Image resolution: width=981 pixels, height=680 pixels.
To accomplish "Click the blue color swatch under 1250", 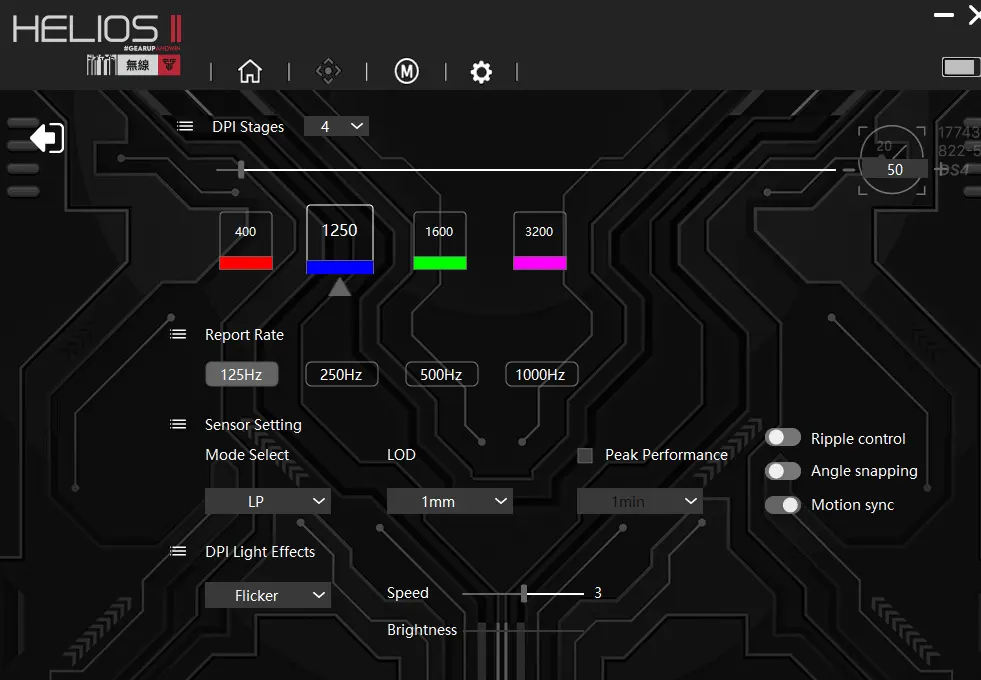I will (340, 267).
